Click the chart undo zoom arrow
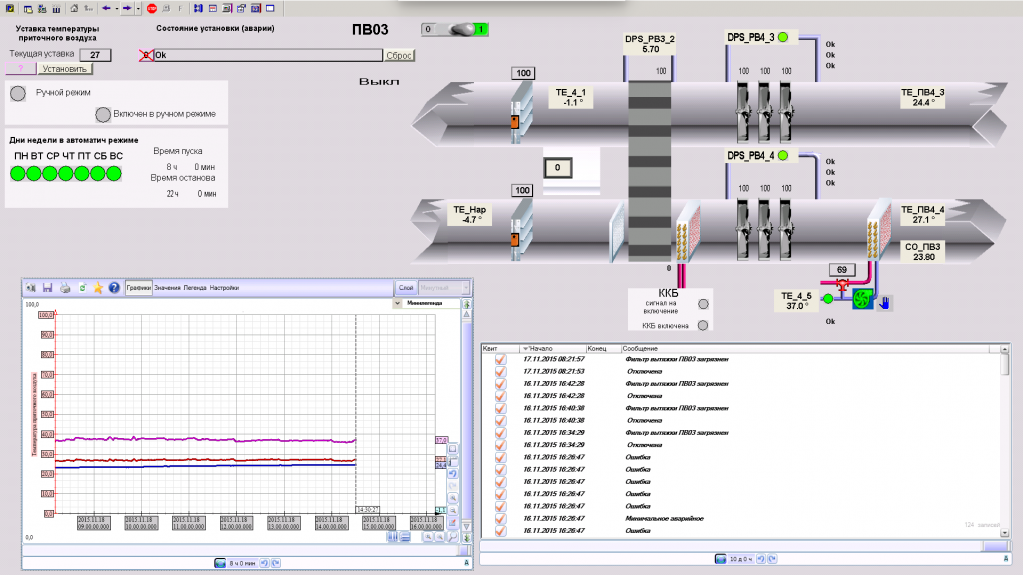Viewport: 1023px width, 575px height. tap(452, 474)
